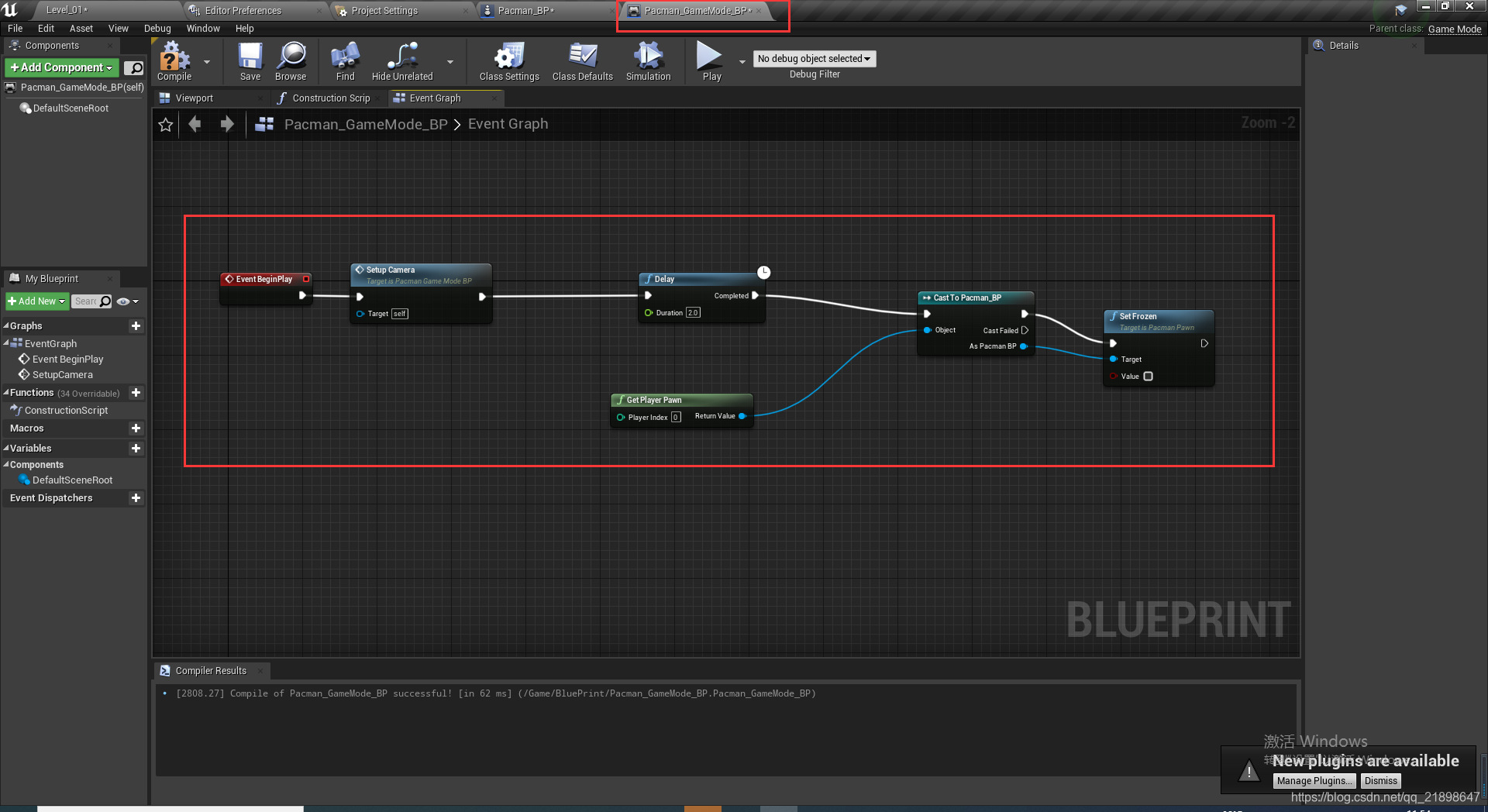Toggle Hide Unrelated nodes
The image size is (1488, 812).
pyautogui.click(x=402, y=61)
